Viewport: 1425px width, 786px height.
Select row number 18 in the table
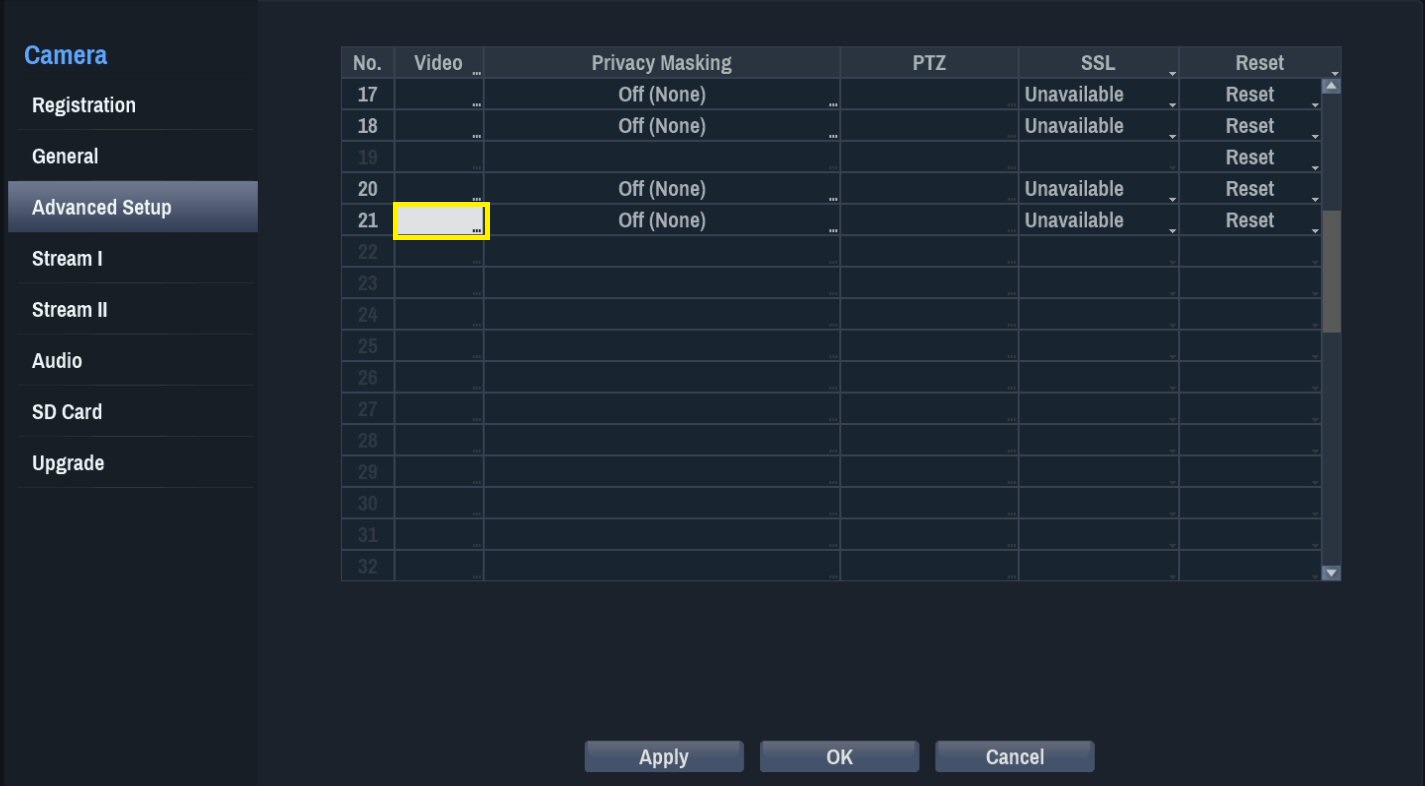368,126
